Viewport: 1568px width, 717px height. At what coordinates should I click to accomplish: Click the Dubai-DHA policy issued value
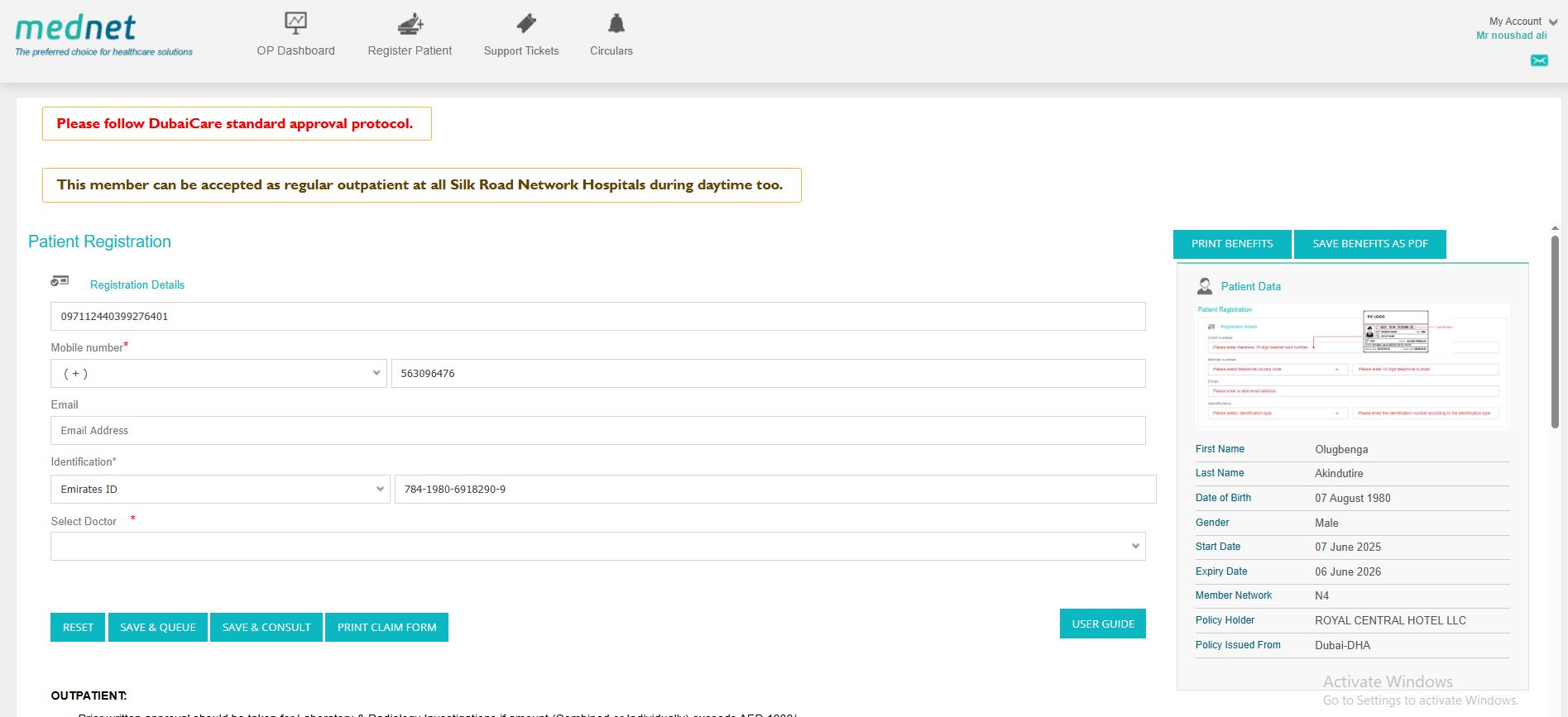pyautogui.click(x=1342, y=645)
